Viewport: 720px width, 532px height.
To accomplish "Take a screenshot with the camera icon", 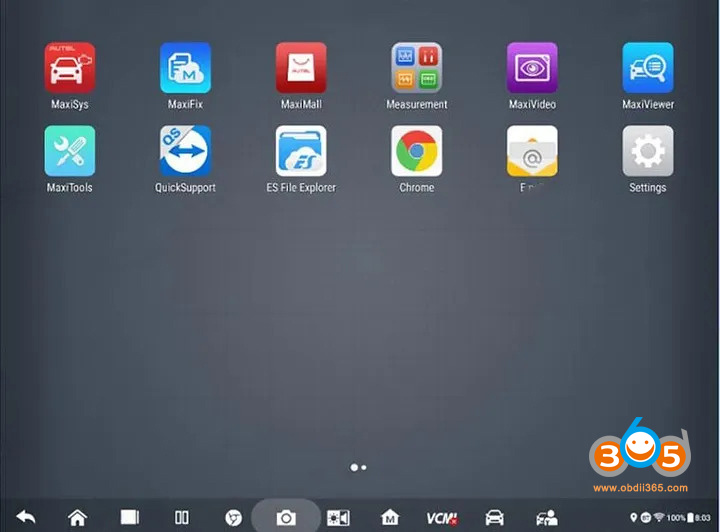I will pyautogui.click(x=286, y=518).
